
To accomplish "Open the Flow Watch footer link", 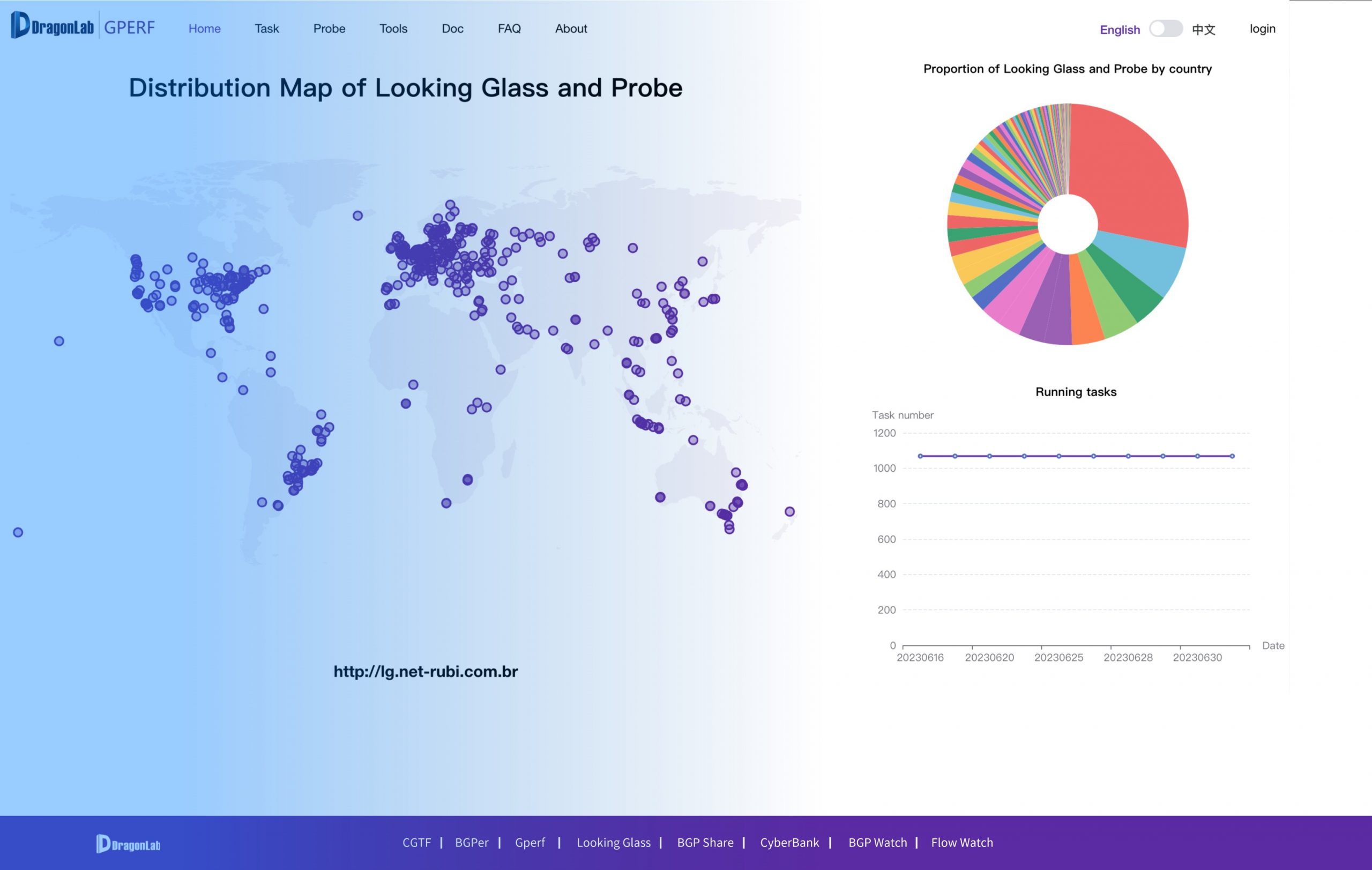I will [x=962, y=842].
